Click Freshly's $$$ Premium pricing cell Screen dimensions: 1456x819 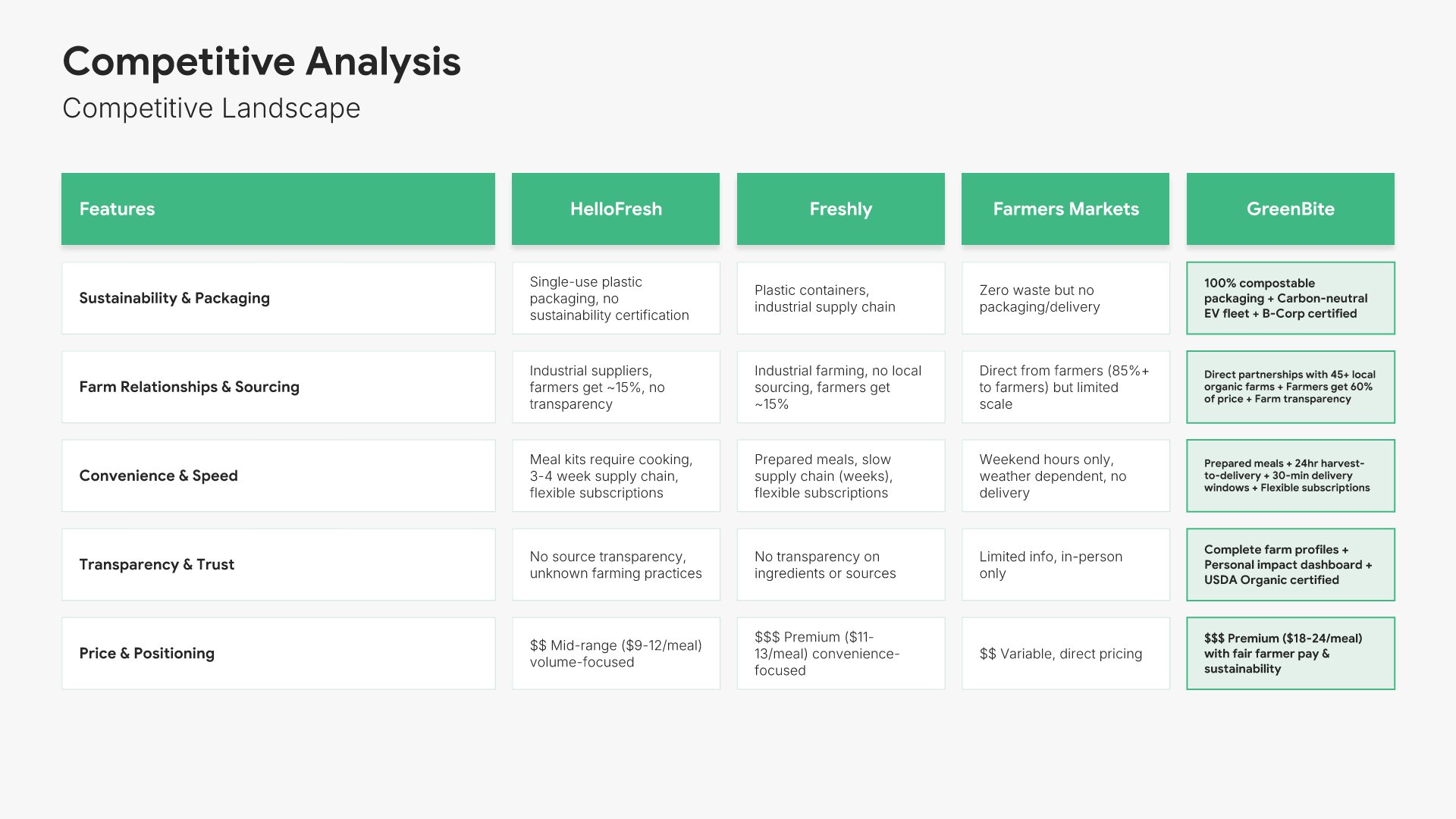[x=840, y=653]
